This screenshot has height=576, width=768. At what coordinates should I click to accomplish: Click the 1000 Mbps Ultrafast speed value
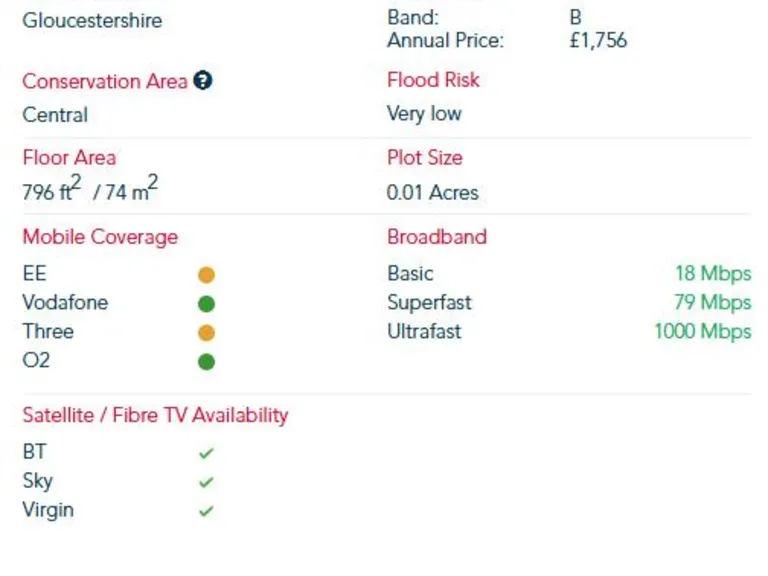click(702, 331)
